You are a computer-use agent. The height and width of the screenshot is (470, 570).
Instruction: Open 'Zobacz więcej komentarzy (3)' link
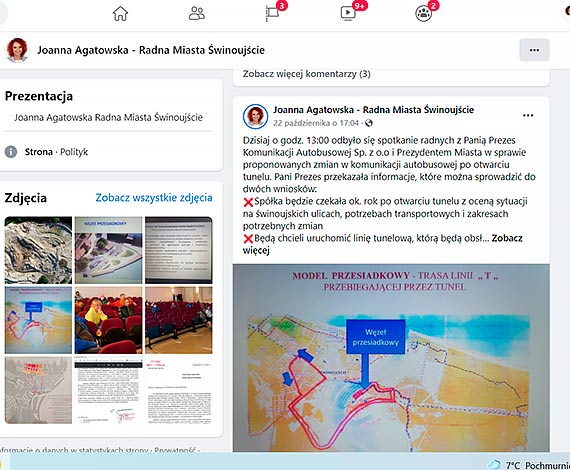306,74
